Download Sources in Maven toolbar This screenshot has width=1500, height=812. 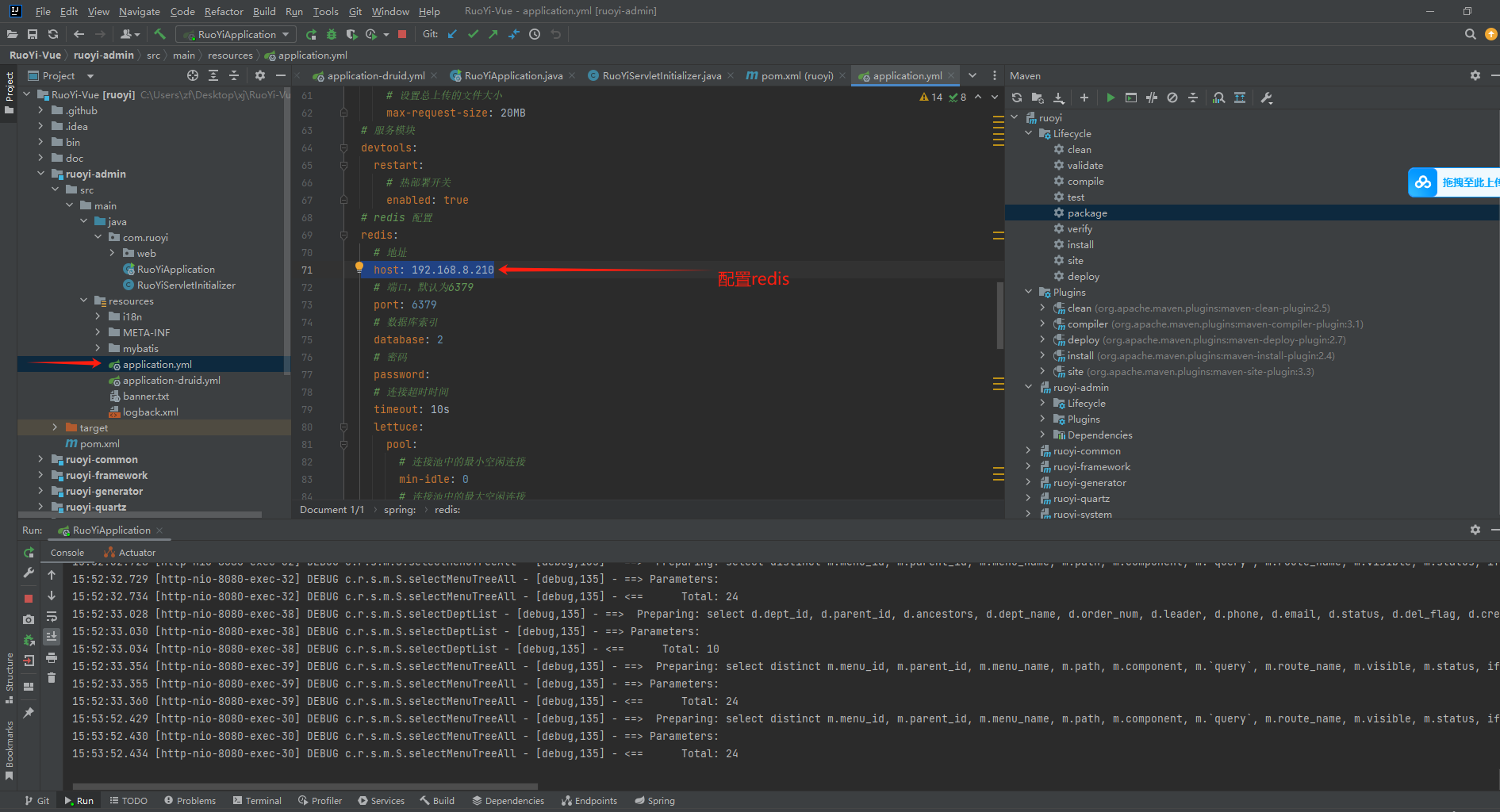(1058, 98)
